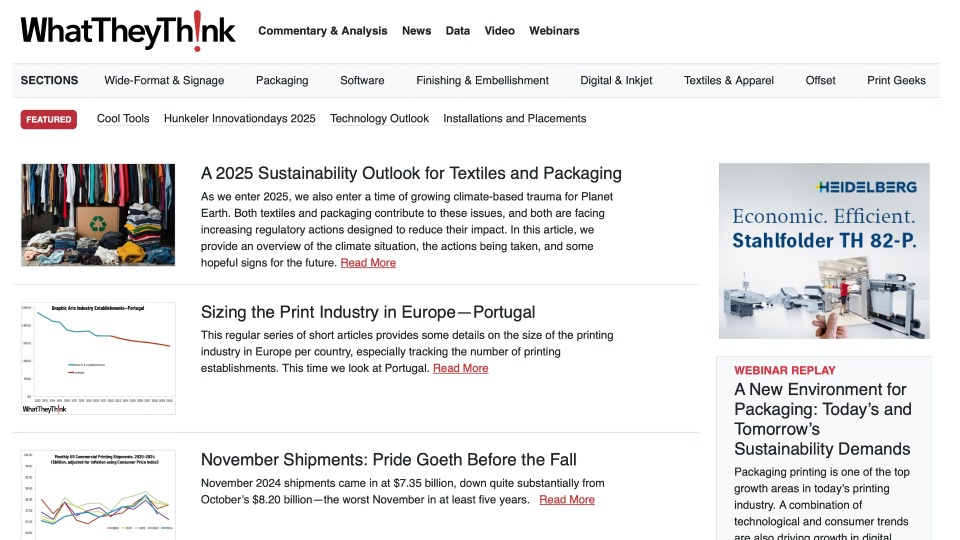Open the Commentary & Analysis menu
This screenshot has width=960, height=540.
pyautogui.click(x=322, y=31)
